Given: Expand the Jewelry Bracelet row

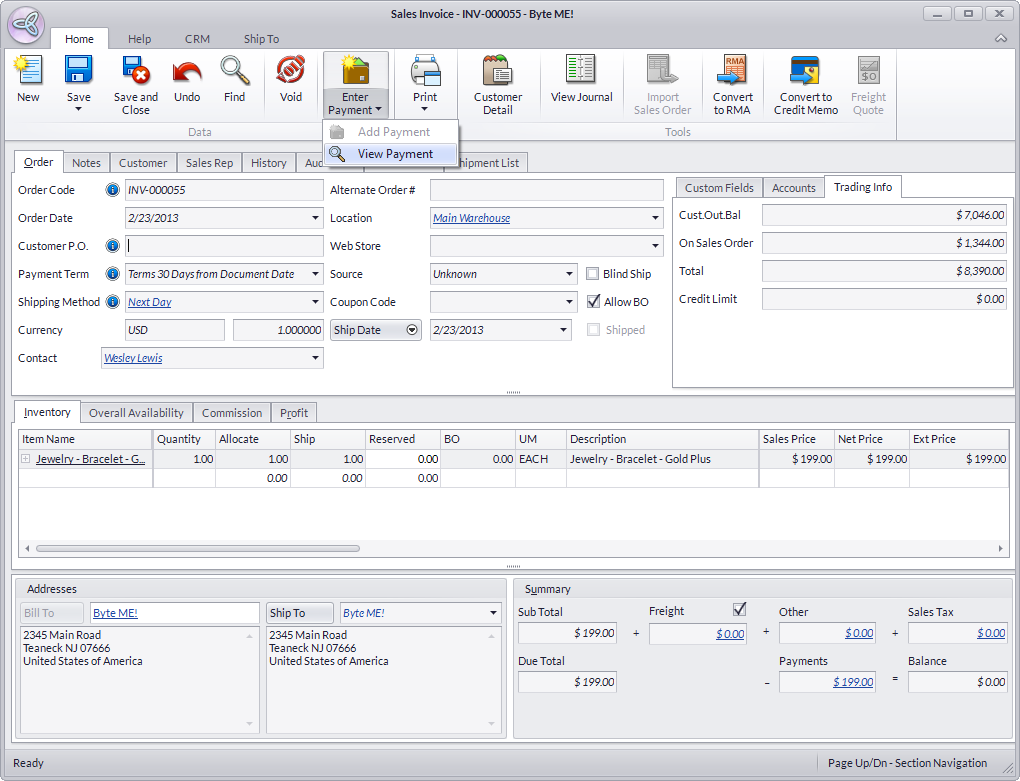Looking at the screenshot, I should (25, 459).
